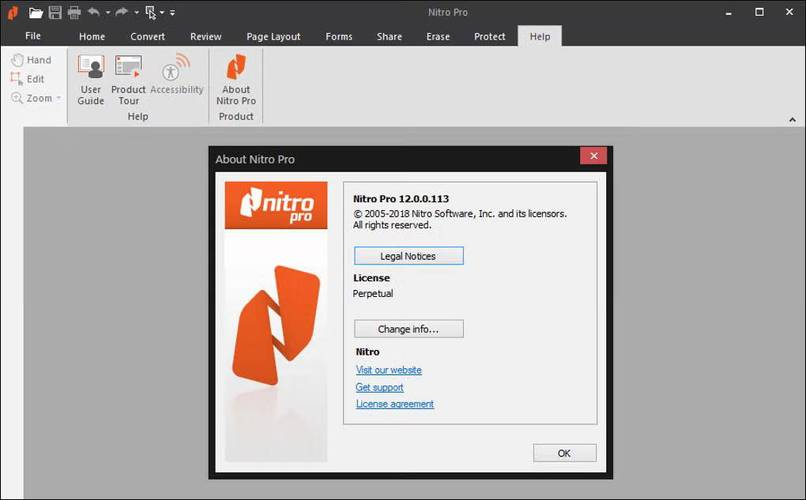This screenshot has height=500, width=806.
Task: Select the Hand tool
Action: [31, 60]
